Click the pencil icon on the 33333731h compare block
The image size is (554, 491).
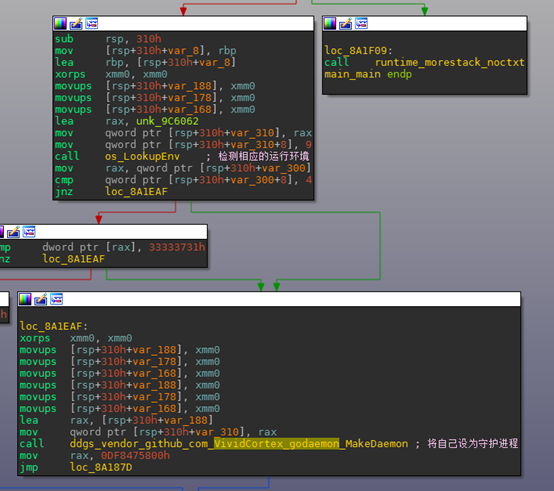[x=13, y=232]
